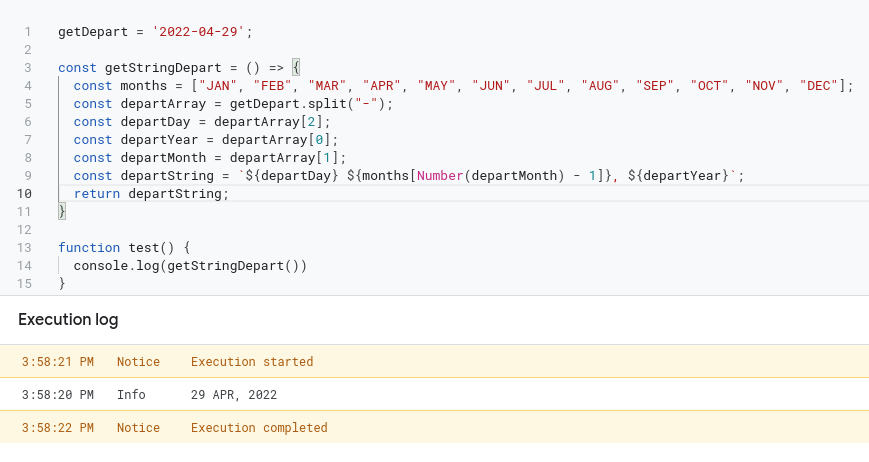Click the 'getDepart' variable on line 1
This screenshot has width=869, height=462.
click(93, 32)
